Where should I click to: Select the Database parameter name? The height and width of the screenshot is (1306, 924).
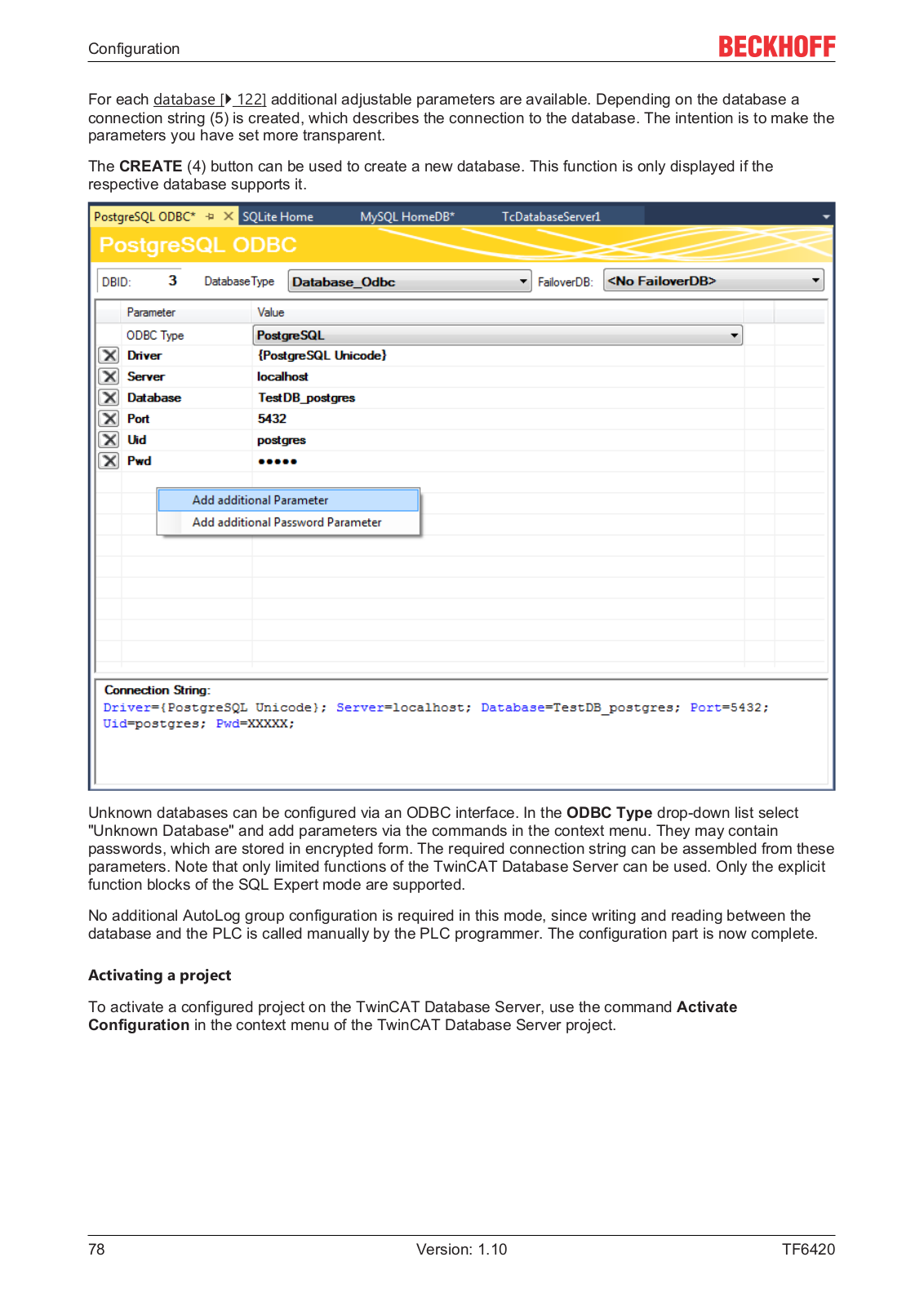[x=154, y=398]
